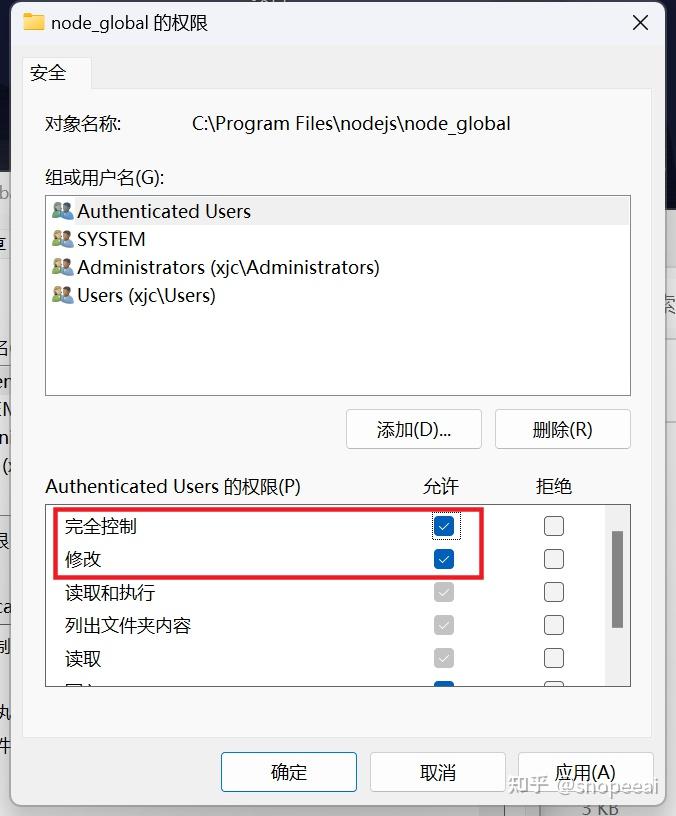Check Deny for 修改
The height and width of the screenshot is (816, 676).
pos(554,559)
